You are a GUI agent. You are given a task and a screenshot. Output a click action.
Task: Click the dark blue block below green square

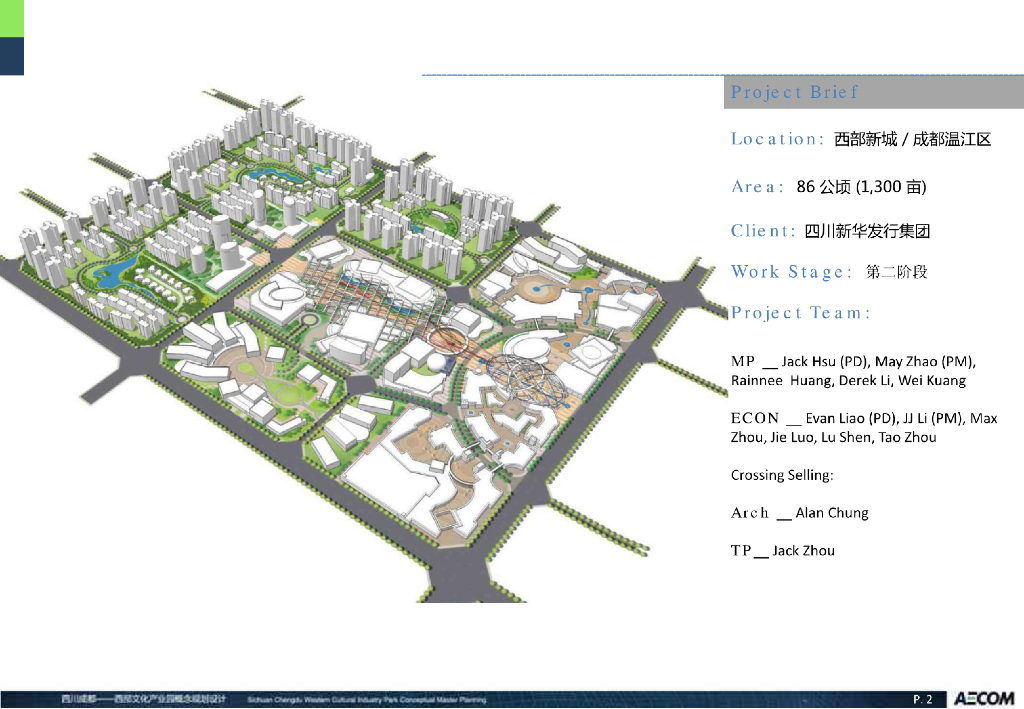pyautogui.click(x=11, y=57)
